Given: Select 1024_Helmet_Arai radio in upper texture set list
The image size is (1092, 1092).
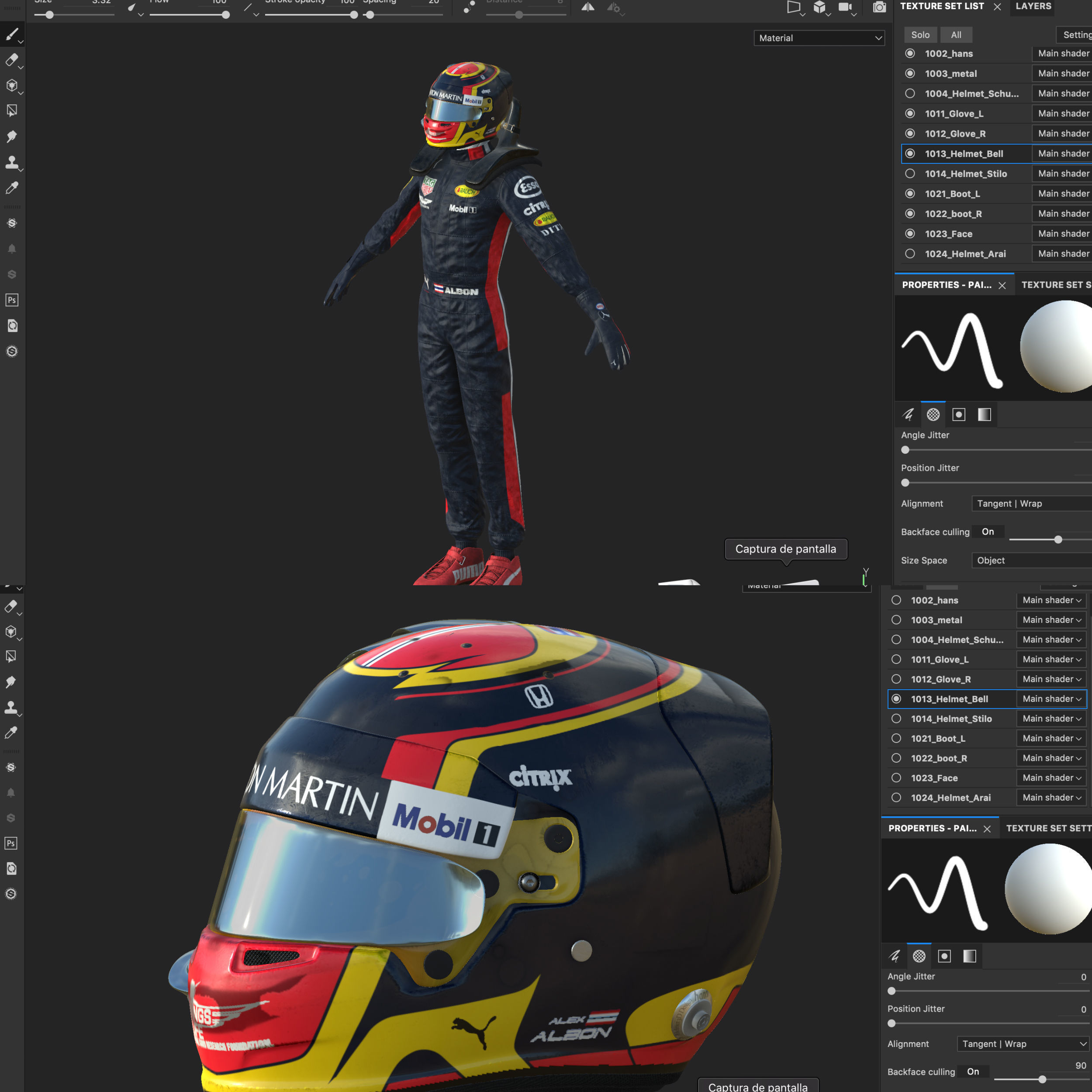Looking at the screenshot, I should pyautogui.click(x=910, y=254).
